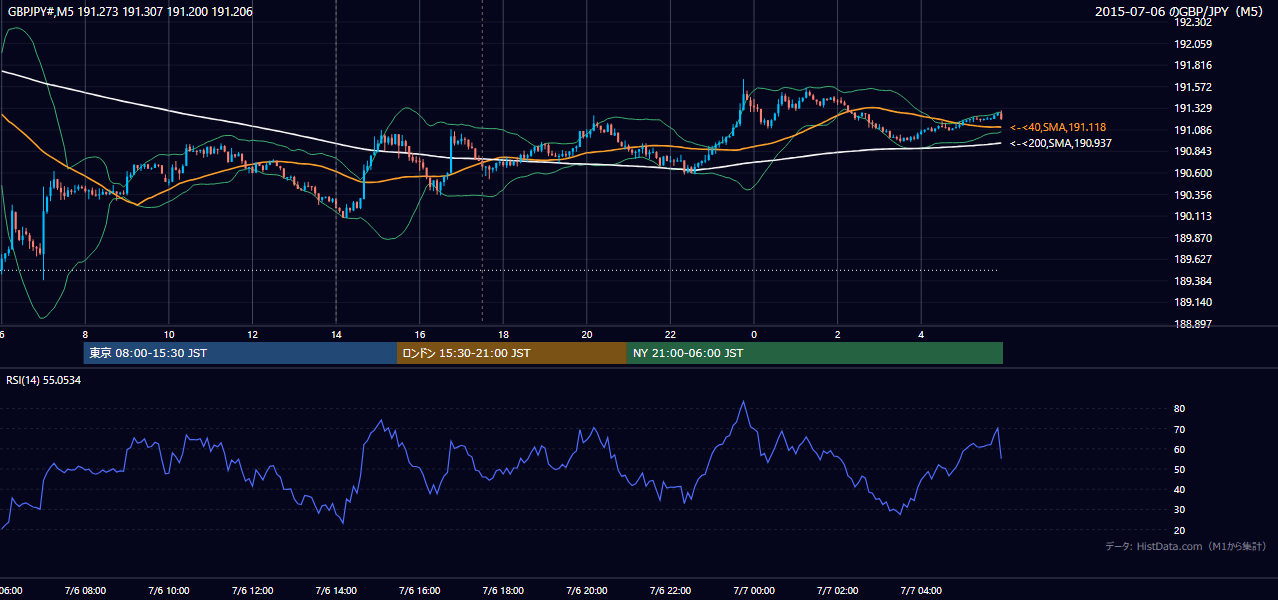Click price level 190.356 on the axis
Screen dimensions: 1278x600
tap(1193, 195)
